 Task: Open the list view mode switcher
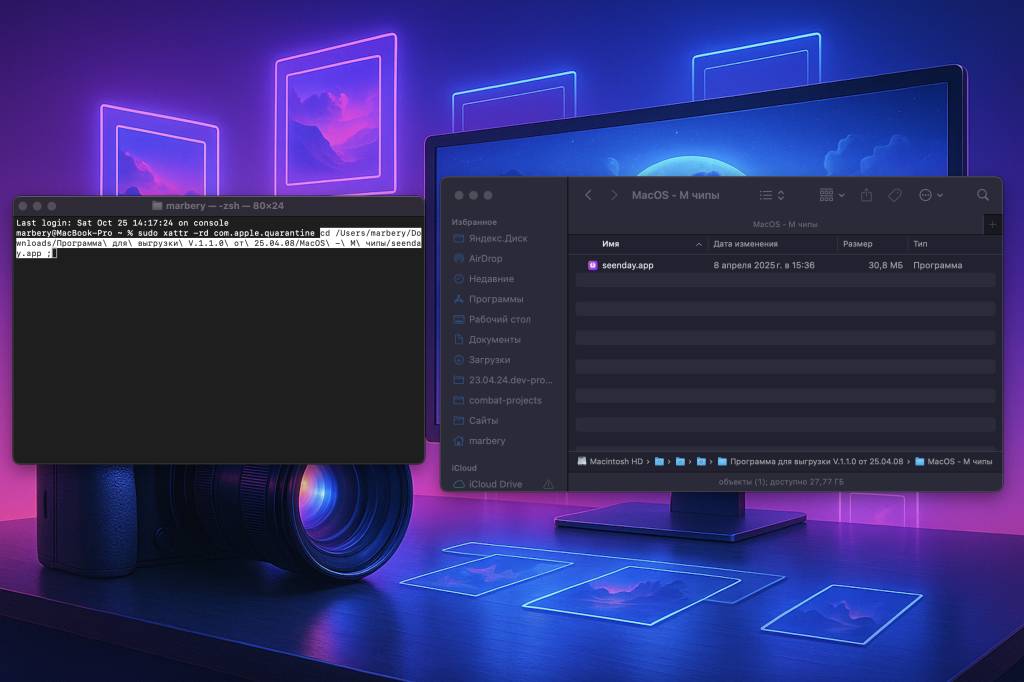(771, 195)
